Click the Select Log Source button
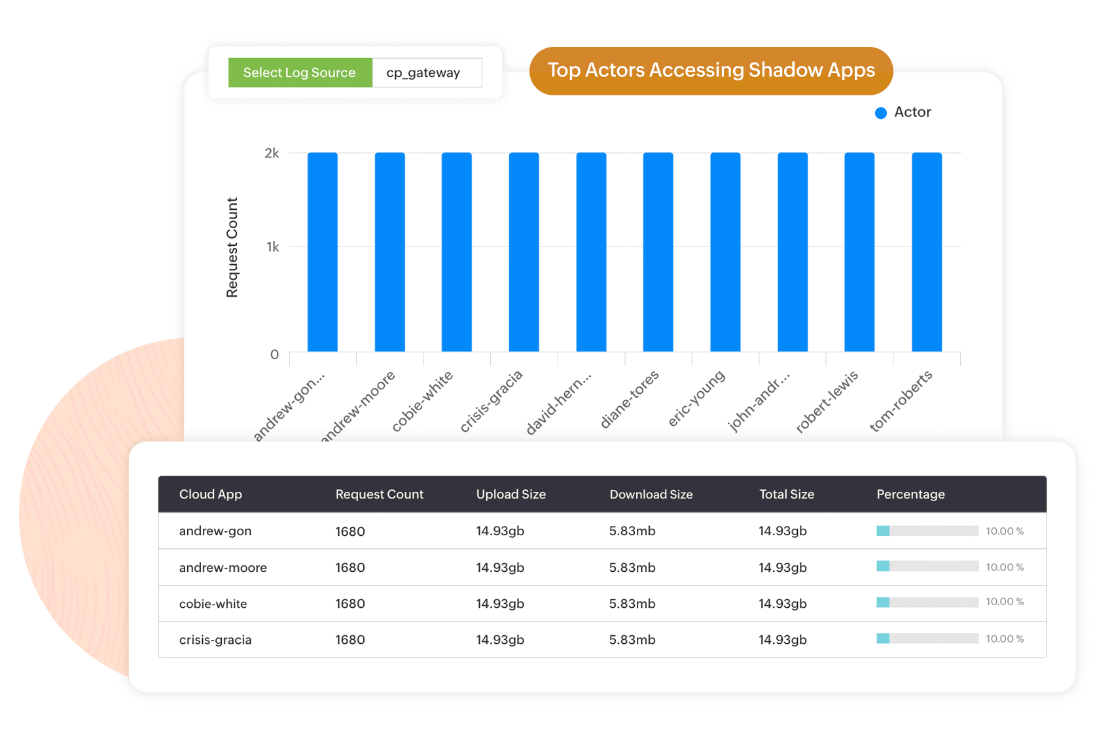Image resolution: width=1113 pixels, height=738 pixels. 299,73
